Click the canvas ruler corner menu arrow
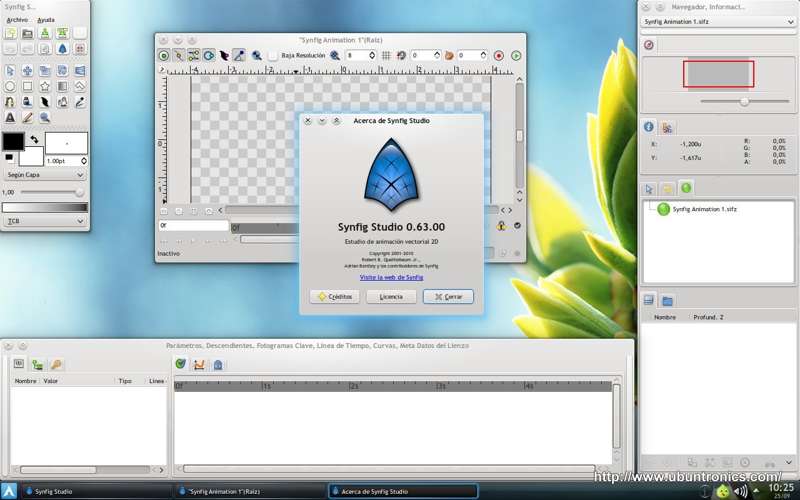Viewport: 800px width, 500px height. pos(162,70)
